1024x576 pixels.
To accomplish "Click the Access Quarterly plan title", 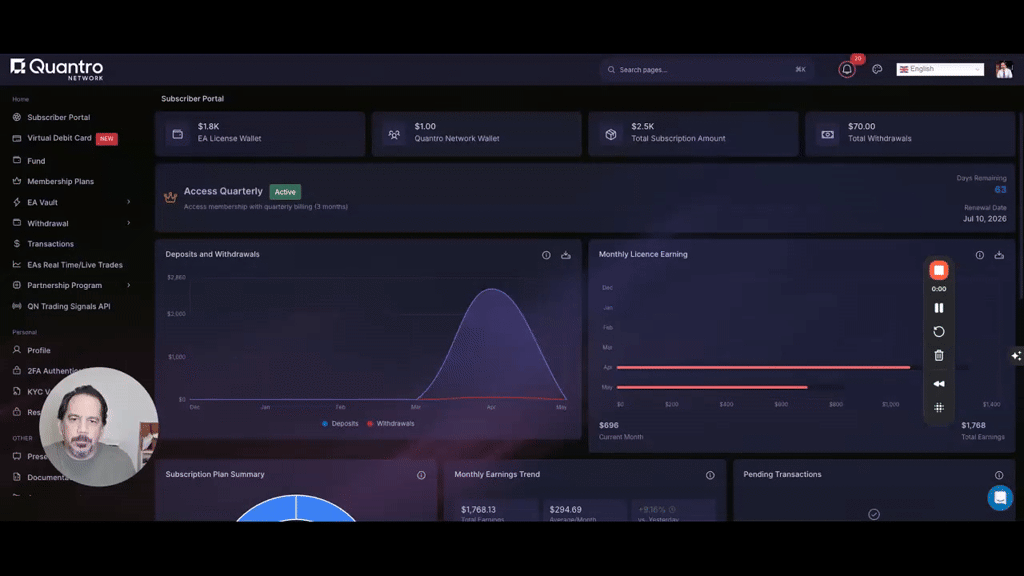I will (x=223, y=191).
